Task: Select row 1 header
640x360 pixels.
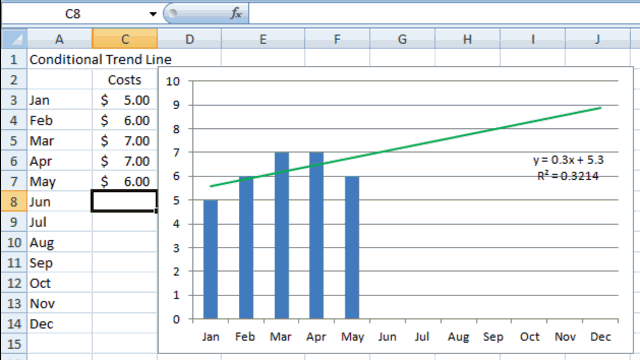Action: click(x=14, y=60)
